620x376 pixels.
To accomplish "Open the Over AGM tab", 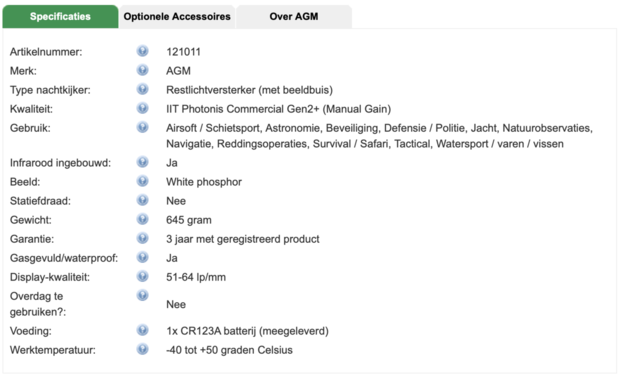I will click(x=294, y=17).
